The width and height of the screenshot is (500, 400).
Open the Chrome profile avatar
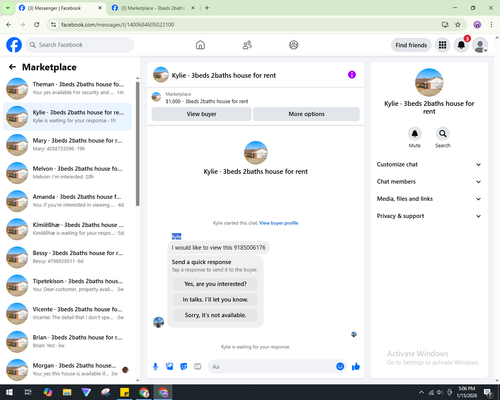point(477,25)
